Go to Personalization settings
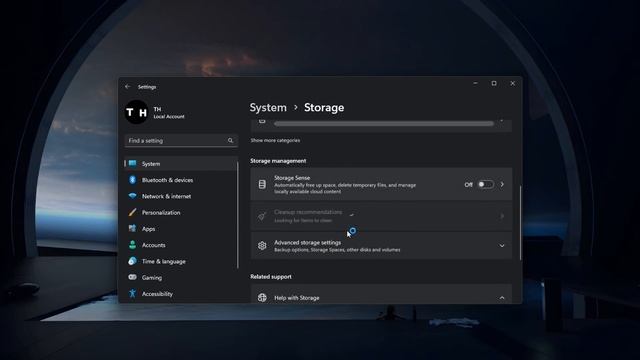The height and width of the screenshot is (360, 640). coord(181,212)
